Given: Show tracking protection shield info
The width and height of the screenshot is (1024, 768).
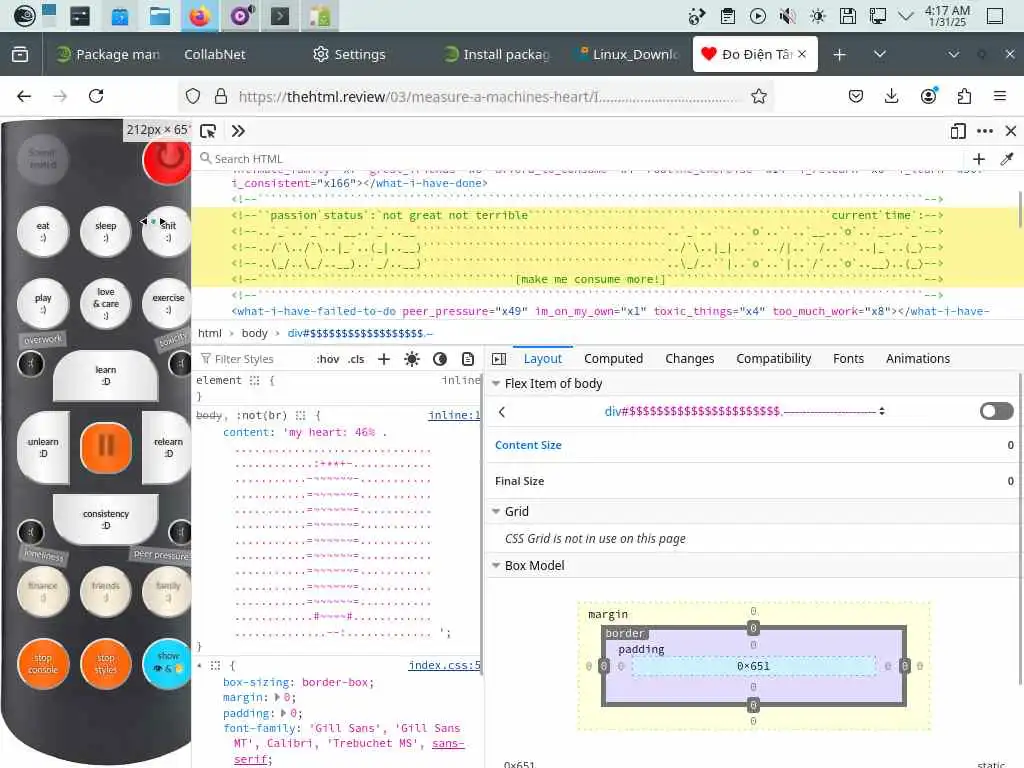Looking at the screenshot, I should [193, 97].
